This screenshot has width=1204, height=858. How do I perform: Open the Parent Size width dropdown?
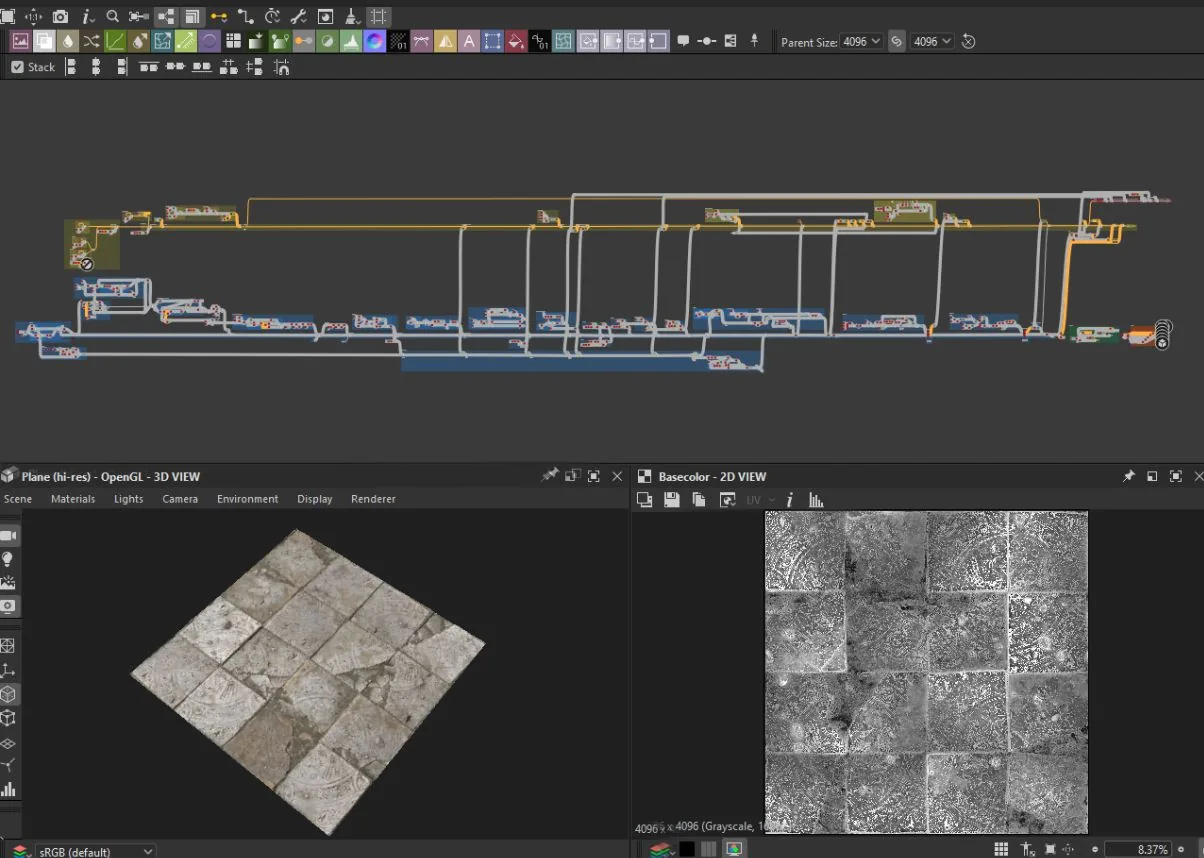point(861,41)
